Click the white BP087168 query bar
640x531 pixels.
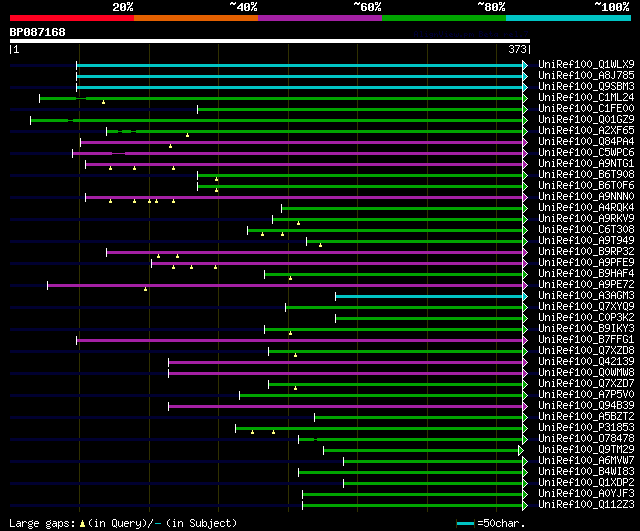270,41
